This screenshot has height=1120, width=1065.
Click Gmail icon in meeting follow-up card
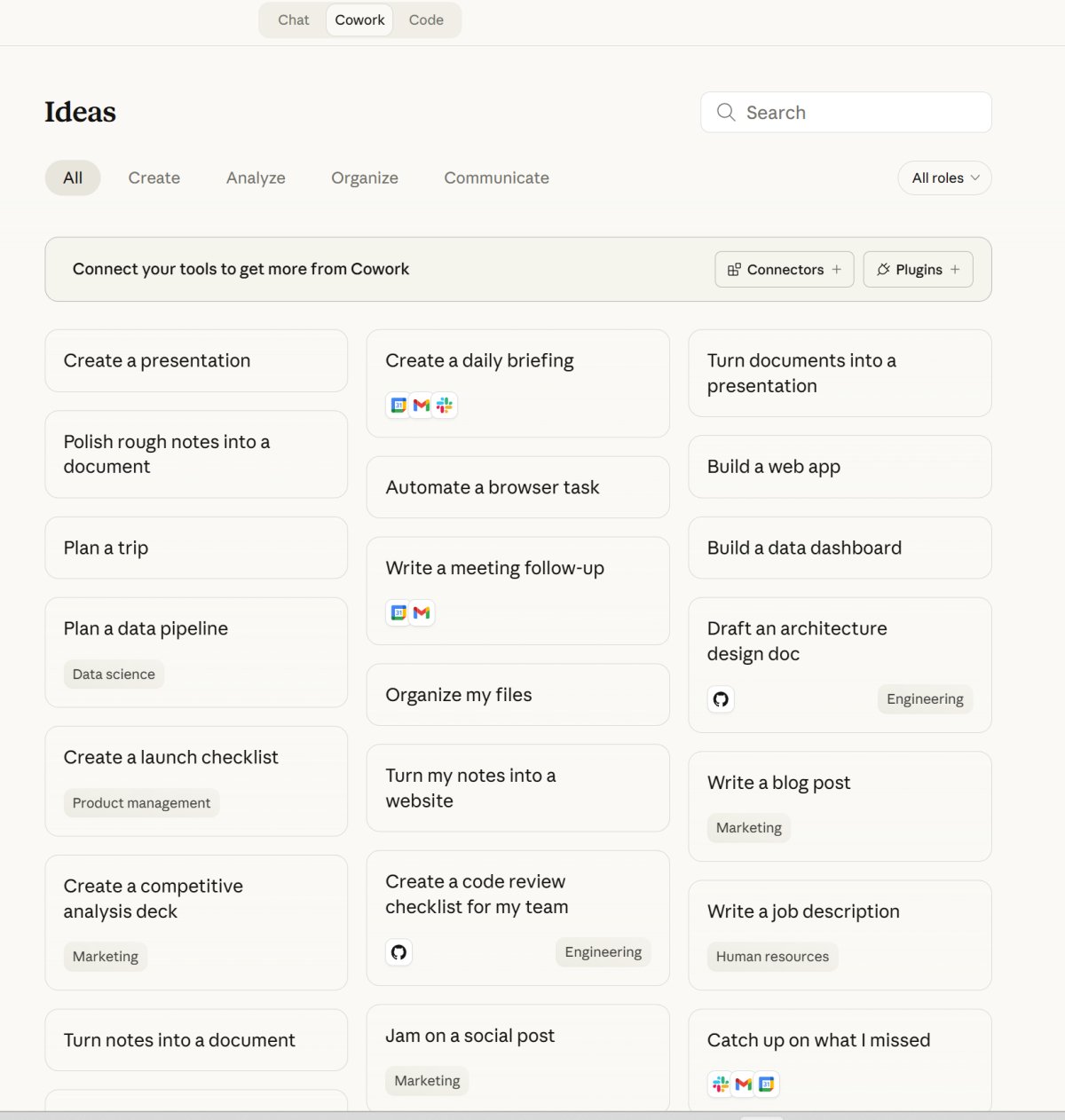[x=422, y=612]
